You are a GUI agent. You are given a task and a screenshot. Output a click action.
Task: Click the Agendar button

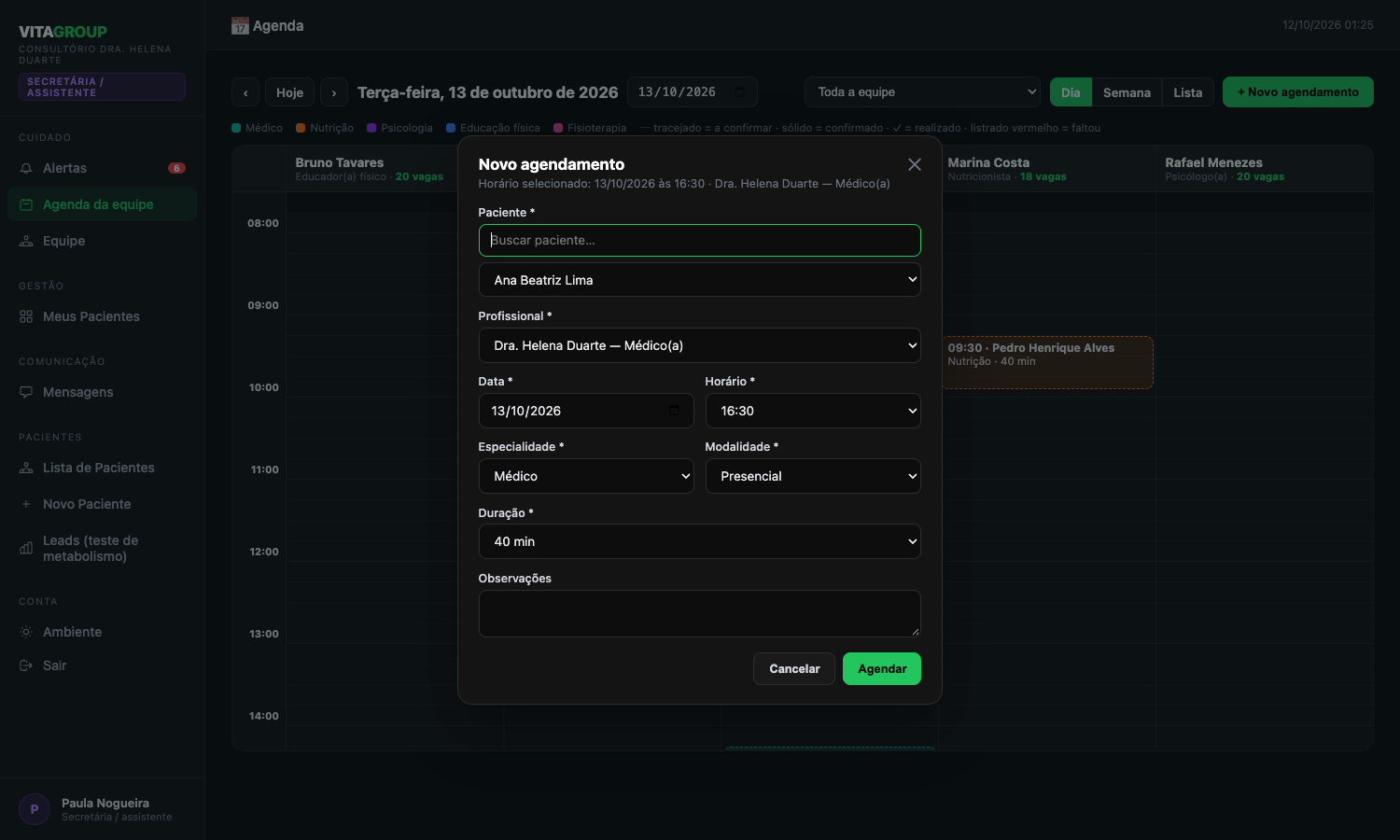pos(882,669)
